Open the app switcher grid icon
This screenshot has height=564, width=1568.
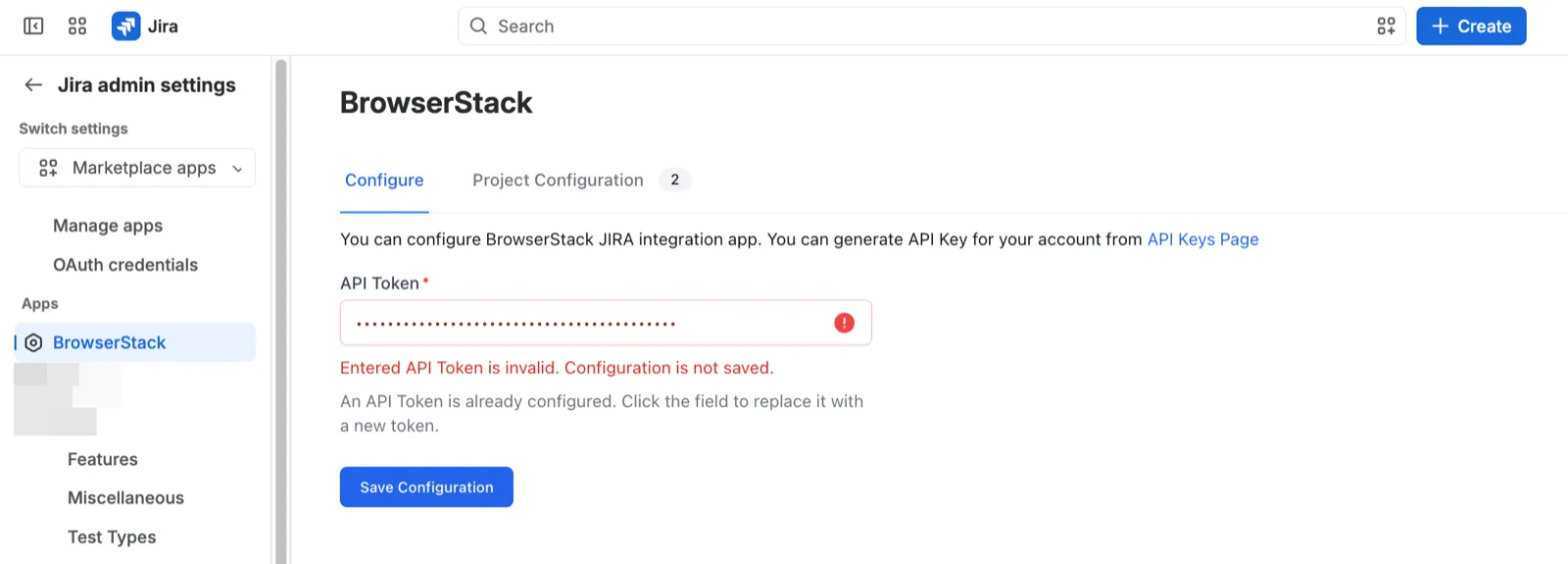tap(77, 26)
